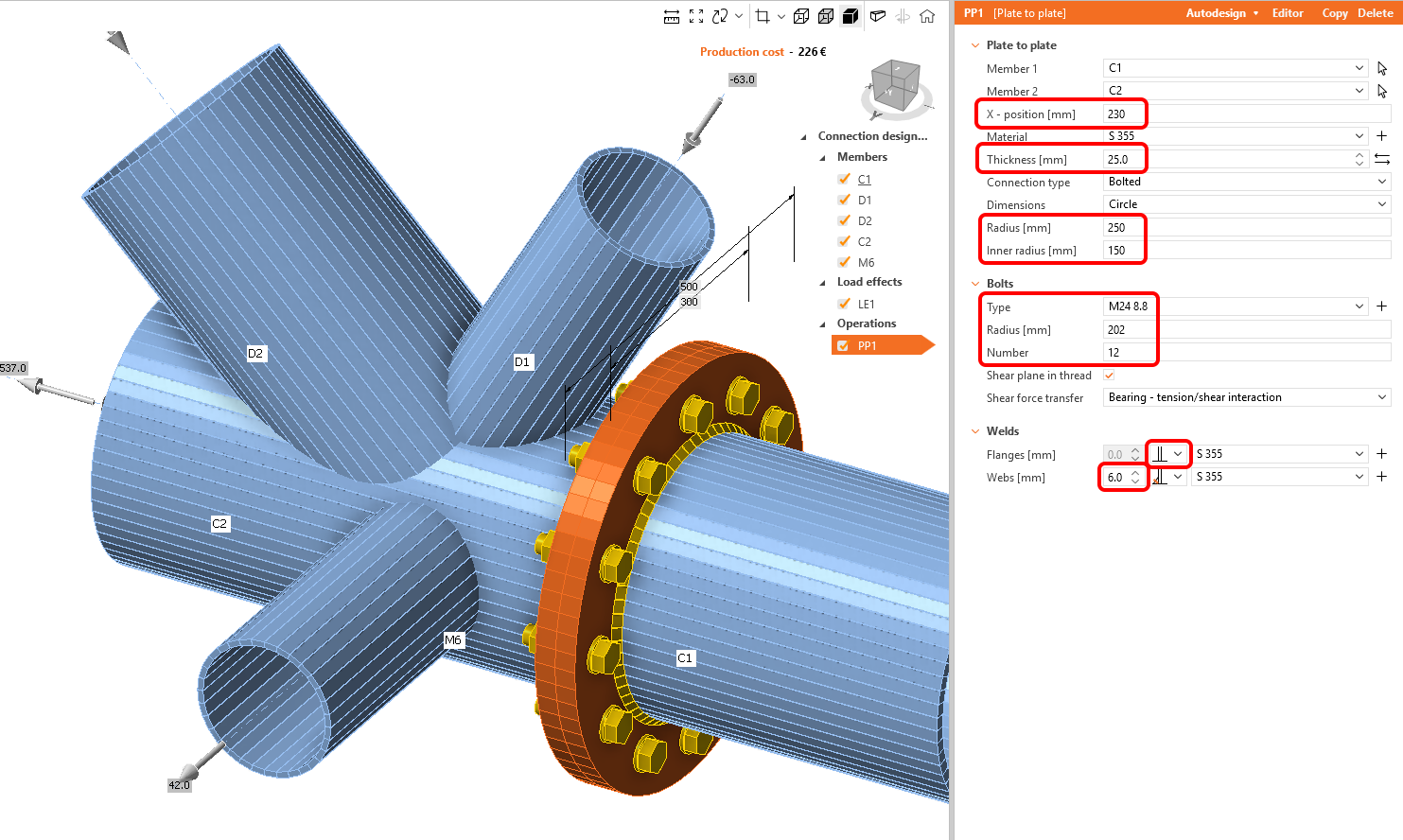Viewport: 1403px width, 840px height.
Task: Select the PP1 operation in the tree
Action: (867, 346)
